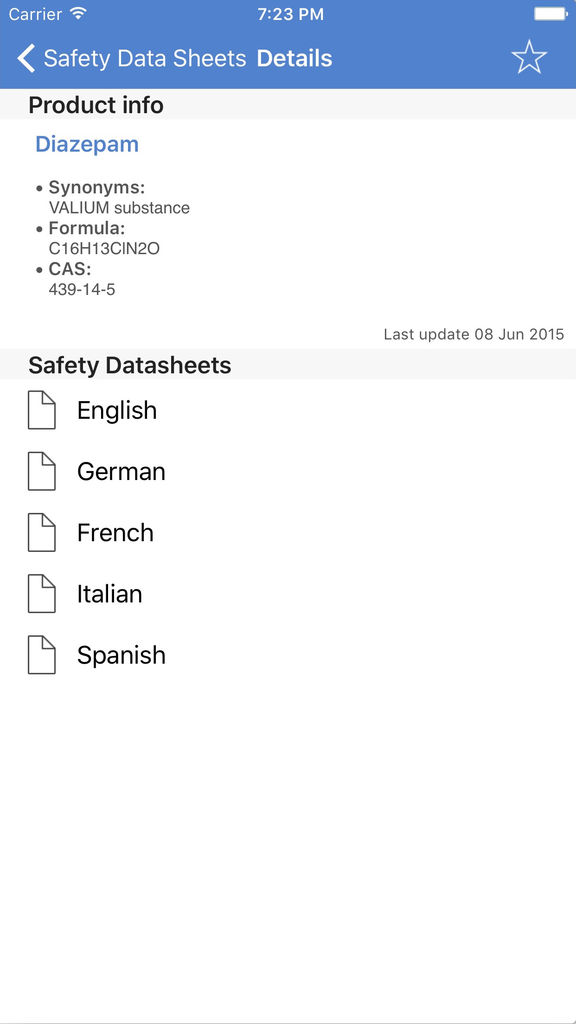Viewport: 576px width, 1024px height.
Task: Tap the formula C16H13ClN2O text
Action: coord(104,249)
